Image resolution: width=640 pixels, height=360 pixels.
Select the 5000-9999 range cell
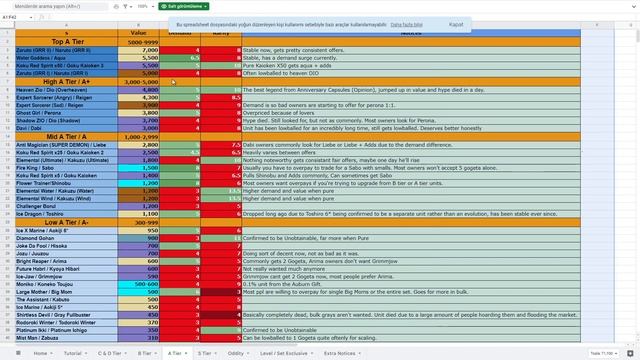click(138, 42)
